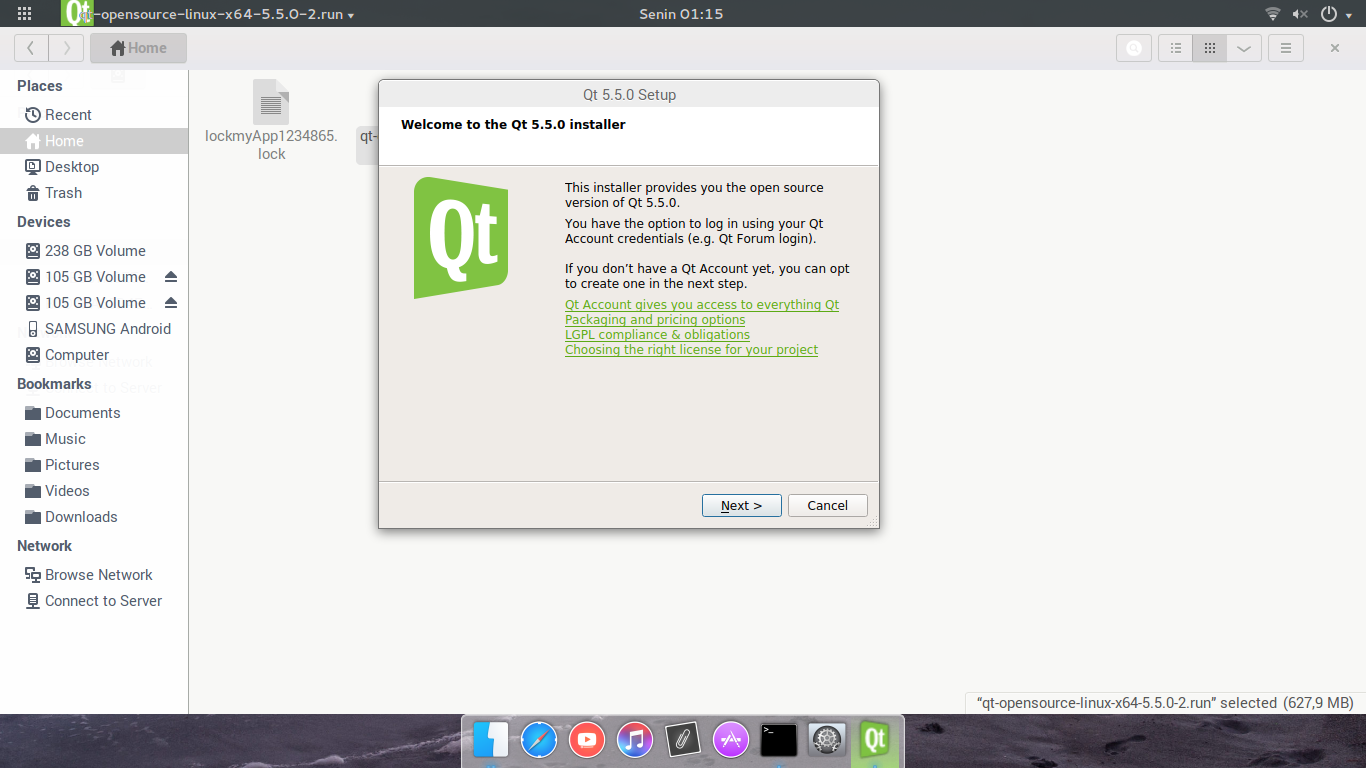Open Recent in the Places sidebar

click(x=94, y=115)
